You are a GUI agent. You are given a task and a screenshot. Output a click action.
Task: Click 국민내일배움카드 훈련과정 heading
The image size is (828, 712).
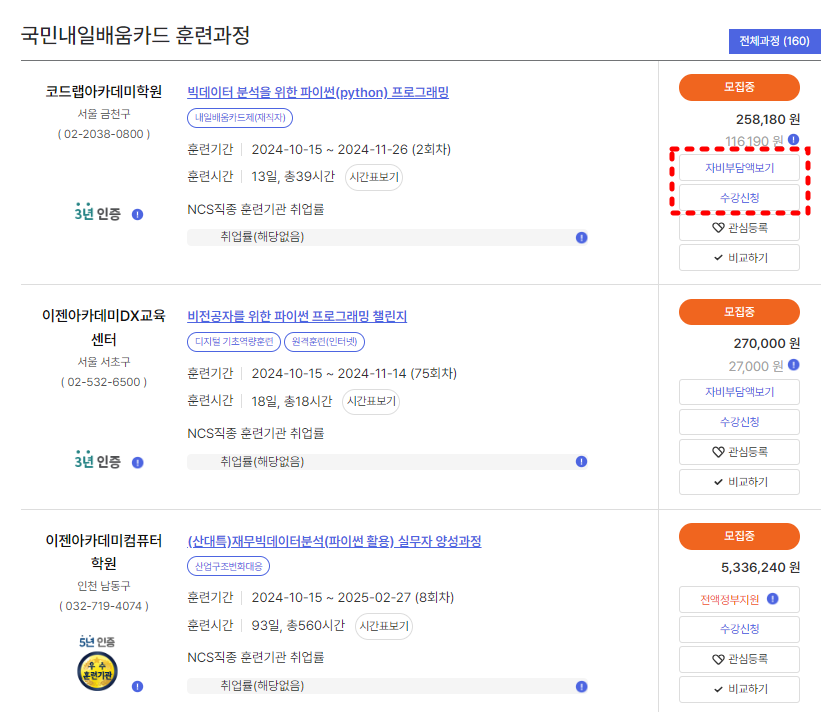click(135, 35)
